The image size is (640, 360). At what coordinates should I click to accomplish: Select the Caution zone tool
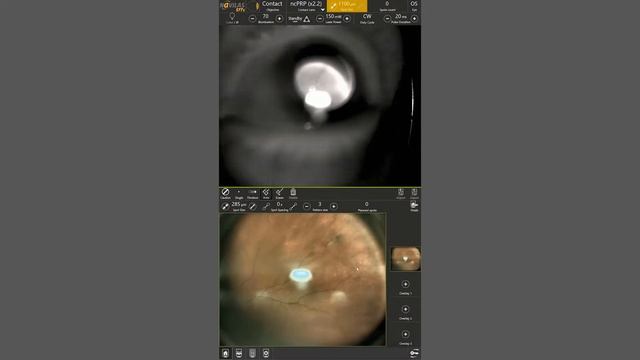(225, 193)
